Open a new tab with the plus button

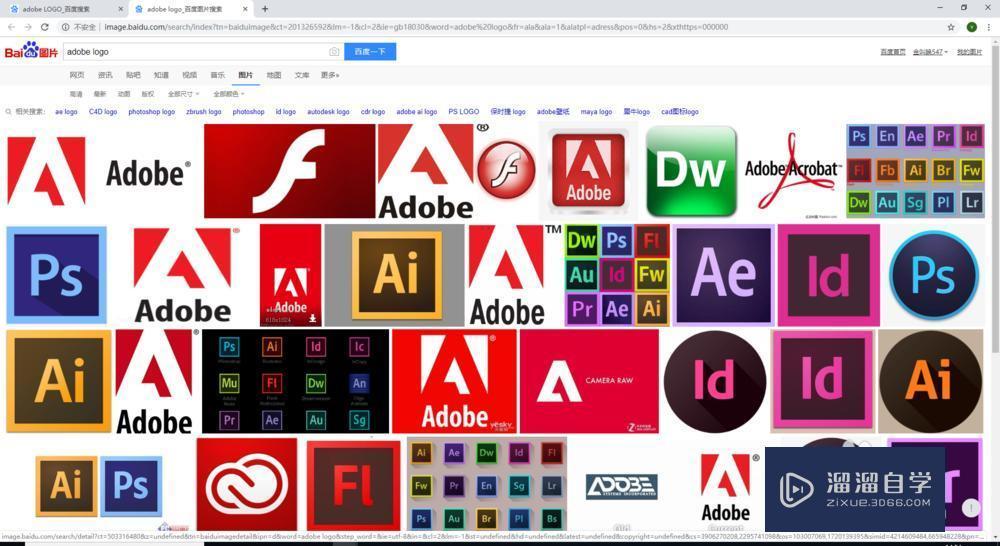(265, 9)
